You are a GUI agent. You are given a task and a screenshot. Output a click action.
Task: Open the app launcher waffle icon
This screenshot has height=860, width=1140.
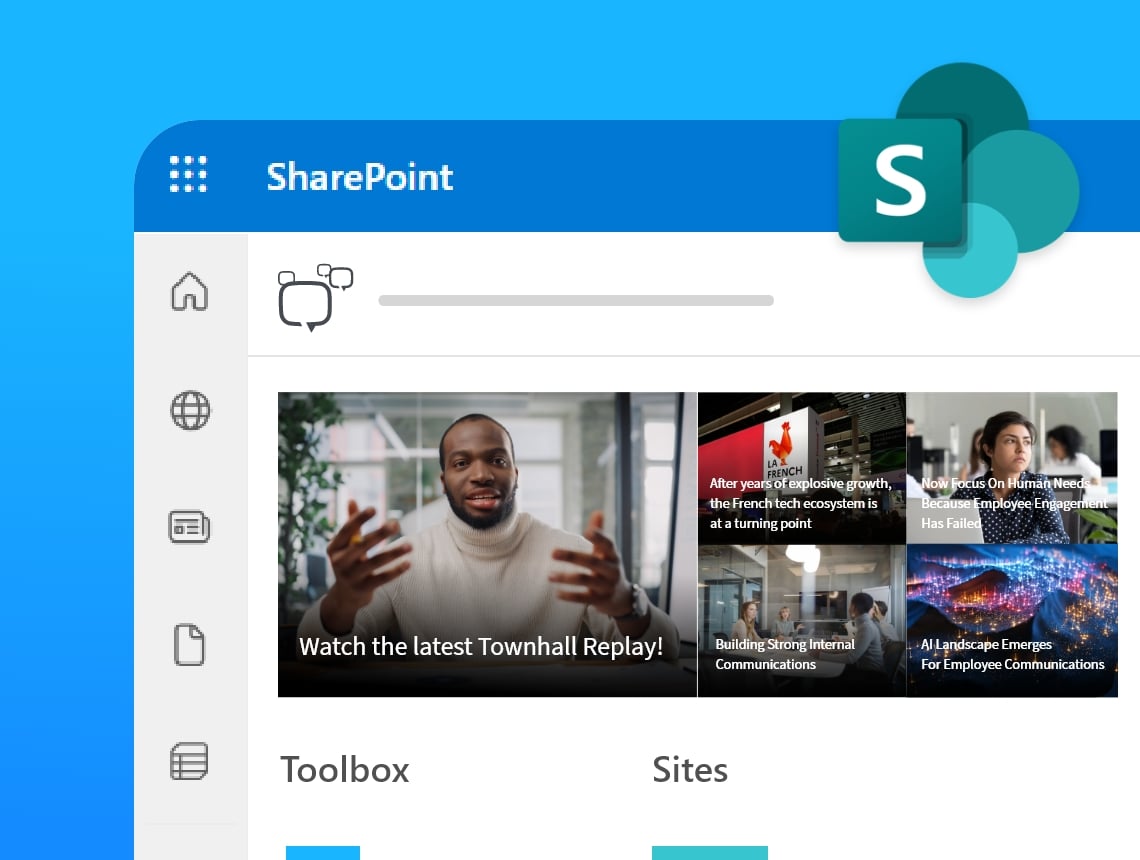coord(188,174)
